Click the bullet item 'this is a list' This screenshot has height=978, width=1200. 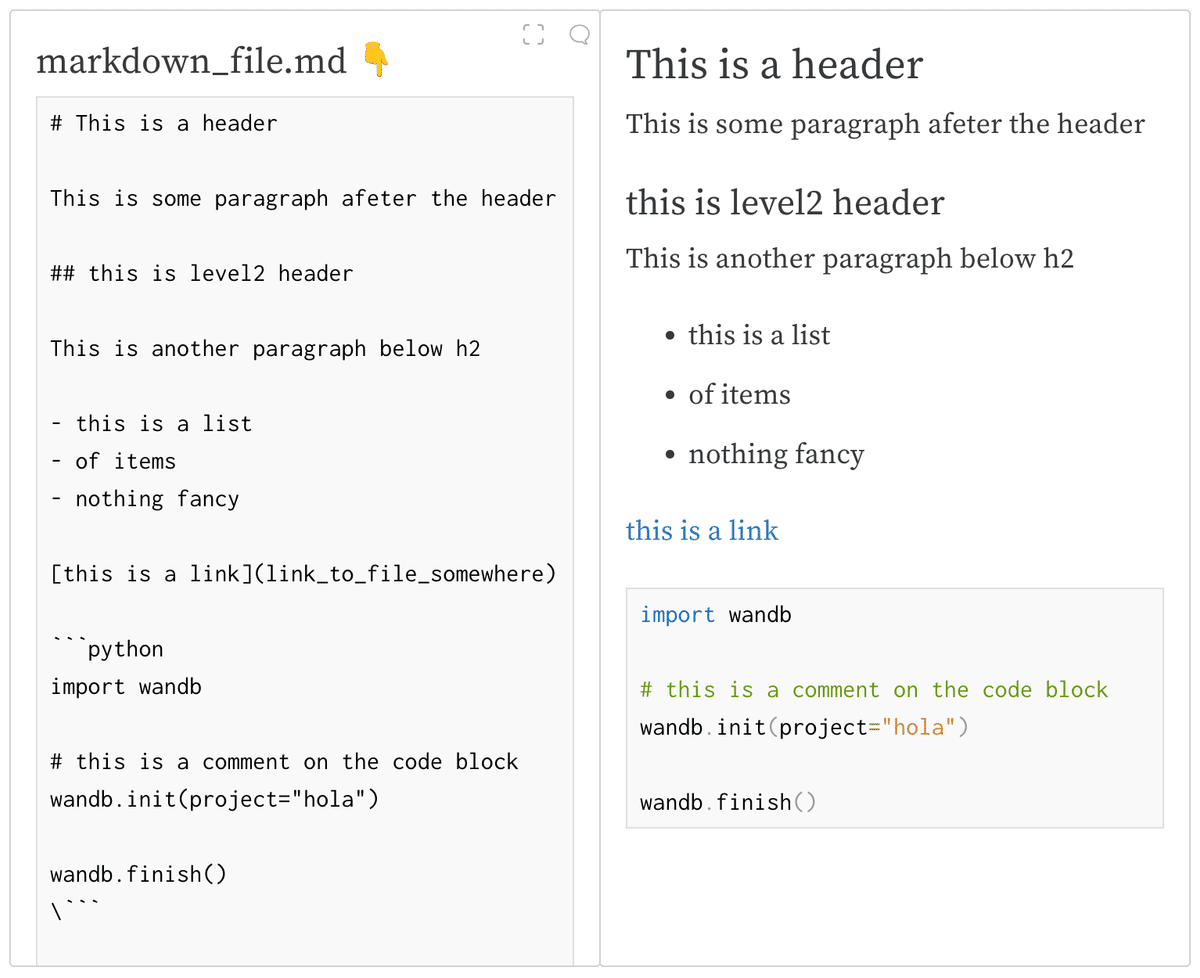(x=759, y=335)
